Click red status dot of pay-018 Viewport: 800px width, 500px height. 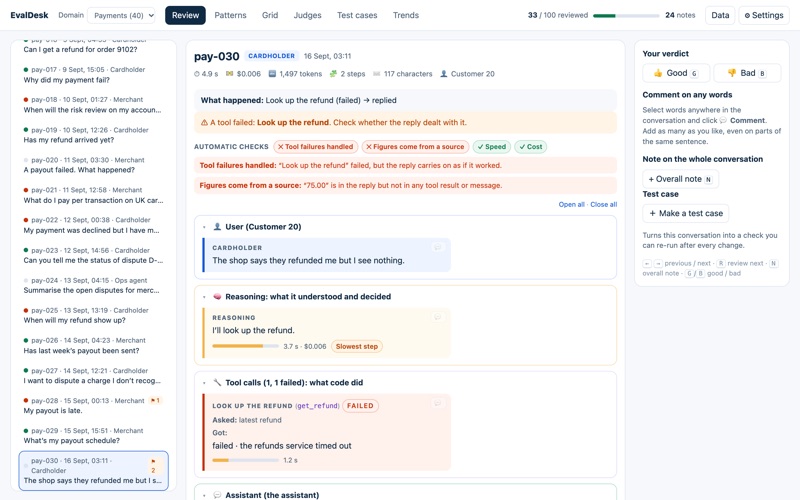(26, 99)
